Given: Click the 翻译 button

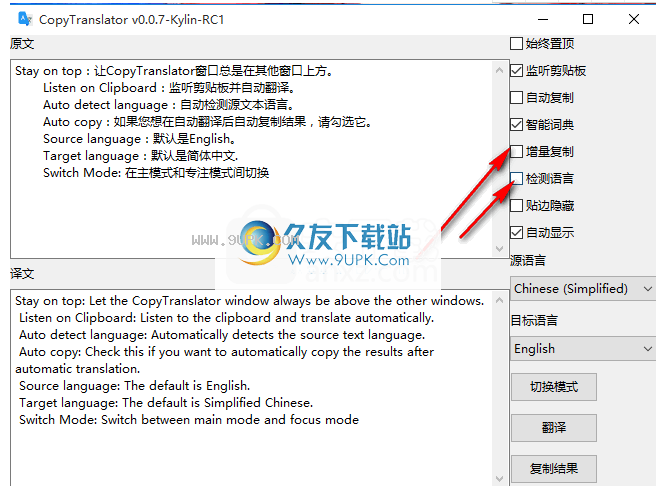Looking at the screenshot, I should (554, 428).
